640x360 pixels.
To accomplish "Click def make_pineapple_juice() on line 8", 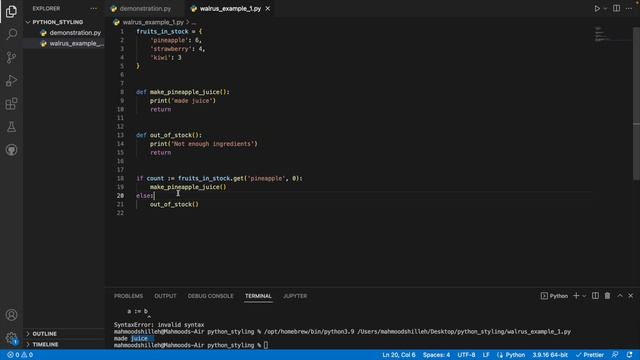I will [183, 92].
